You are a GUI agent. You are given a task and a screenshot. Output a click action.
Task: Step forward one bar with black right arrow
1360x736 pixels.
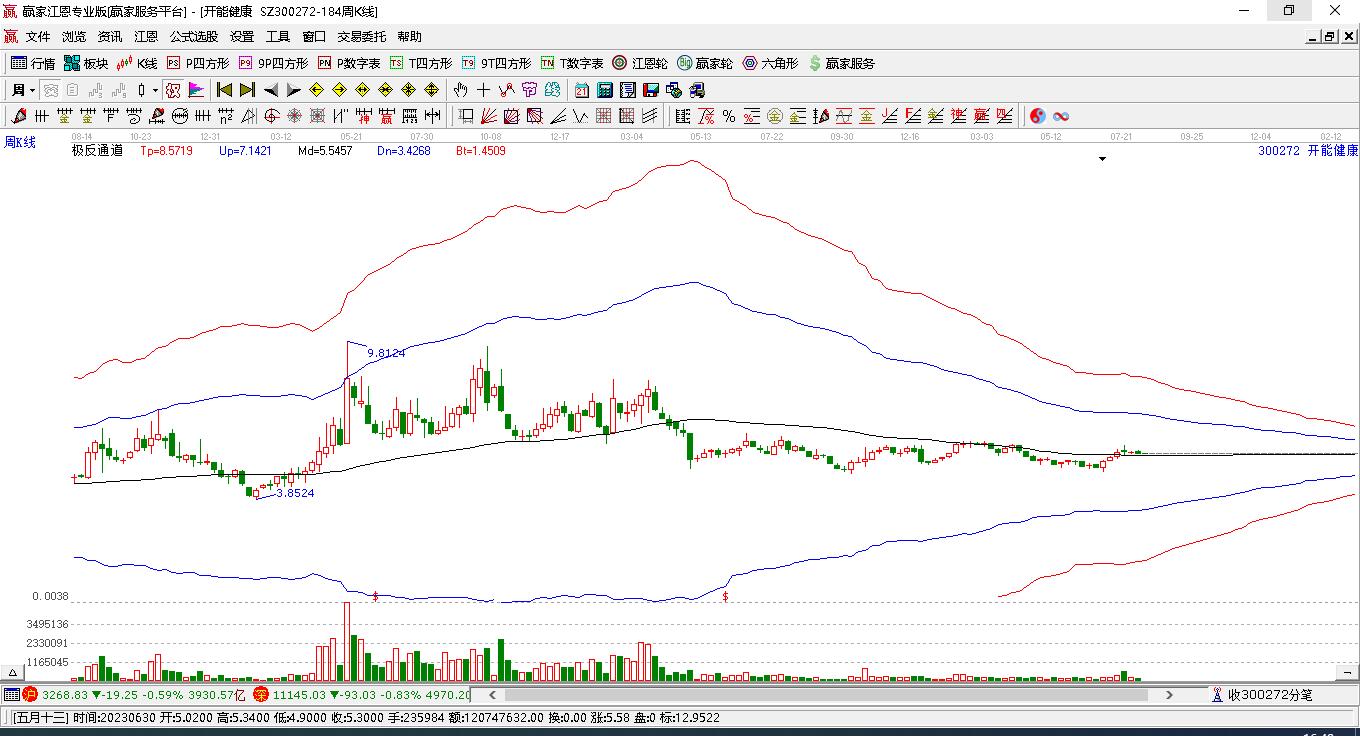294,90
